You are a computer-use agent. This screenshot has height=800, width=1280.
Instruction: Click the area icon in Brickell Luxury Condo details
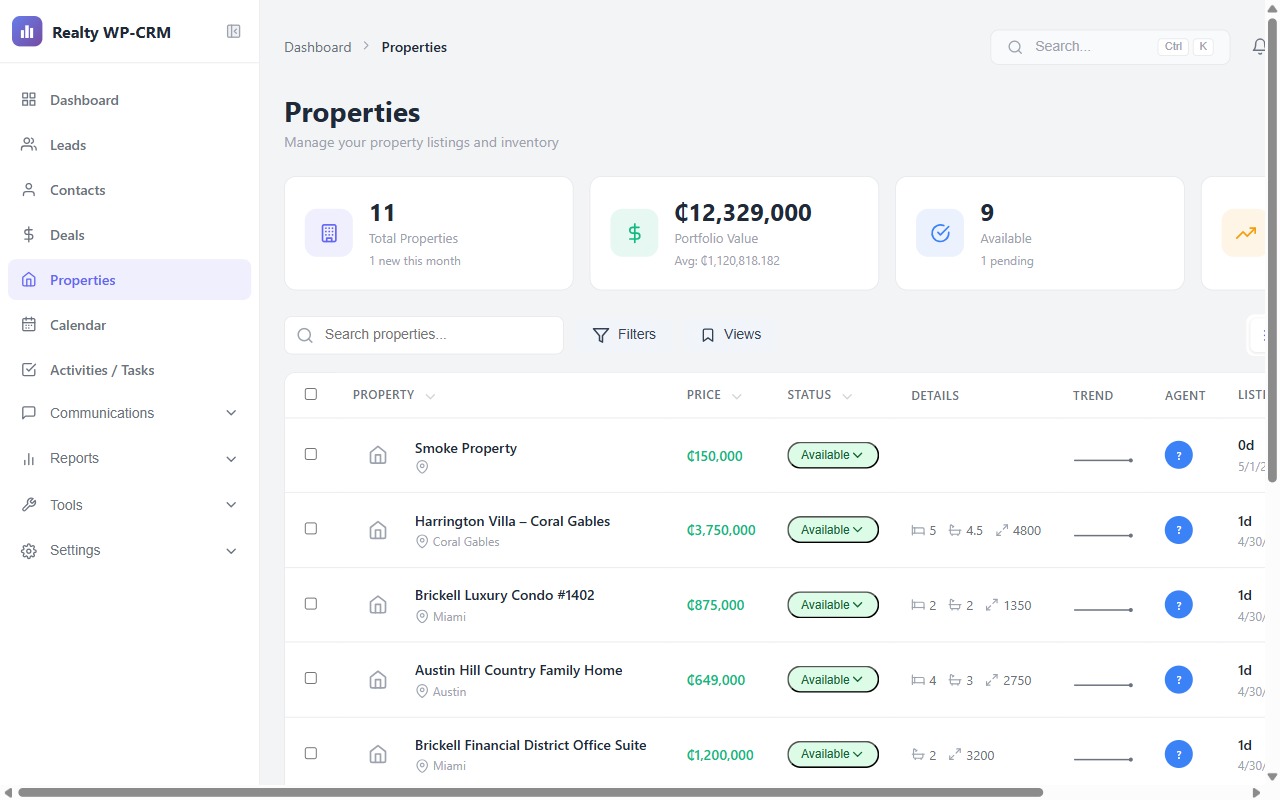coord(992,605)
